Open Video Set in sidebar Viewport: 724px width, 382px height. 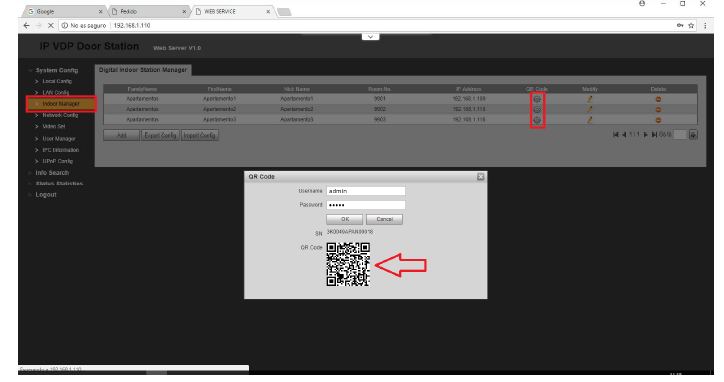coord(54,127)
